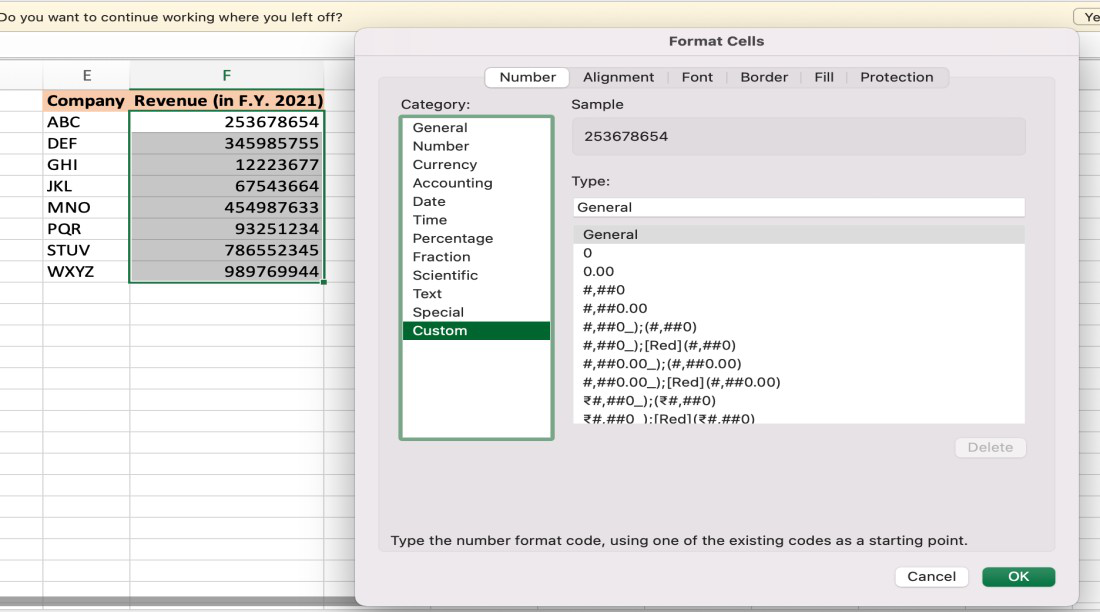Select the Time category
Image resolution: width=1100 pixels, height=612 pixels.
(x=476, y=220)
